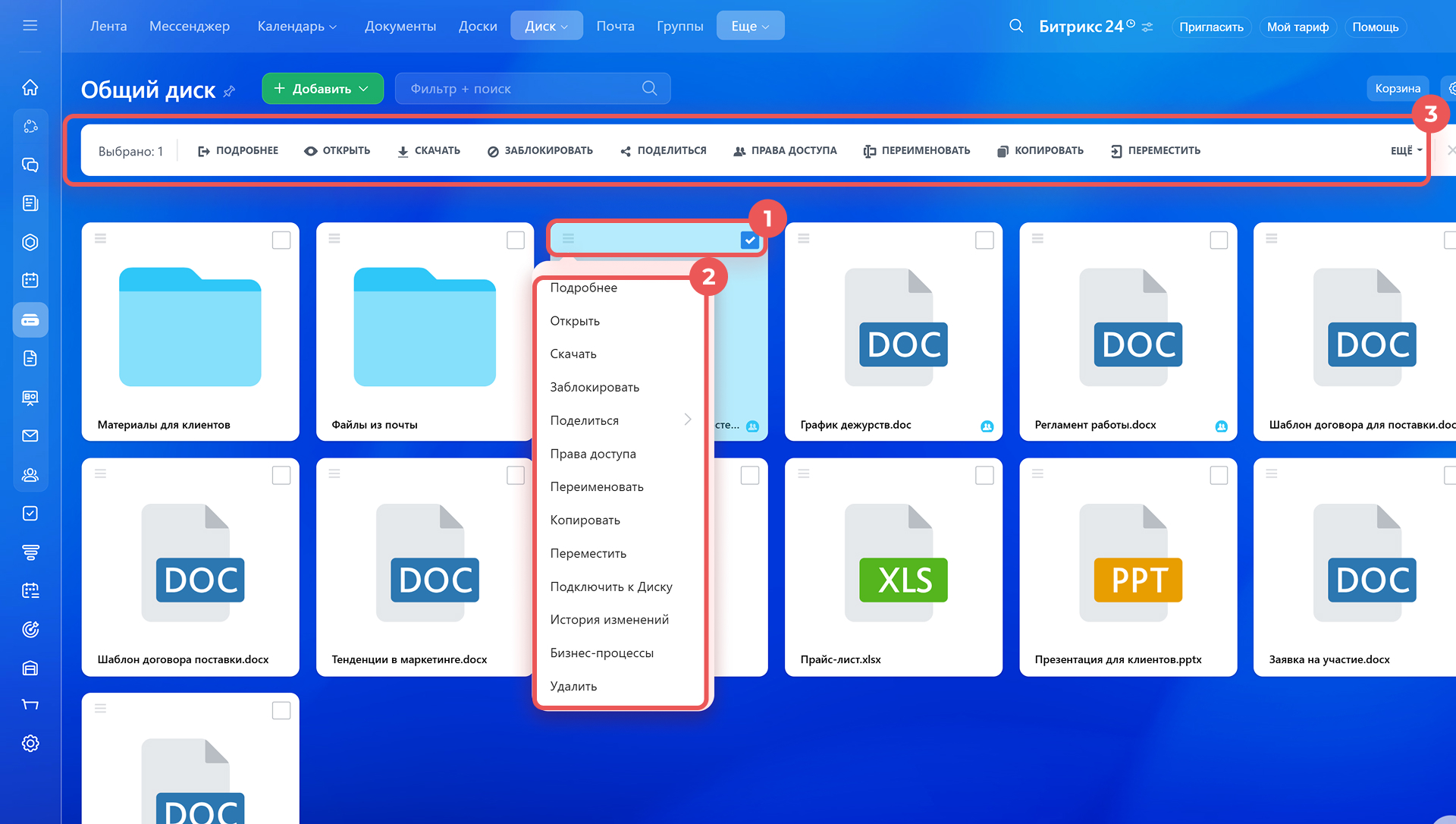Check the Материалы для клиентов folder checkbox
The image size is (1456, 824).
click(x=281, y=240)
